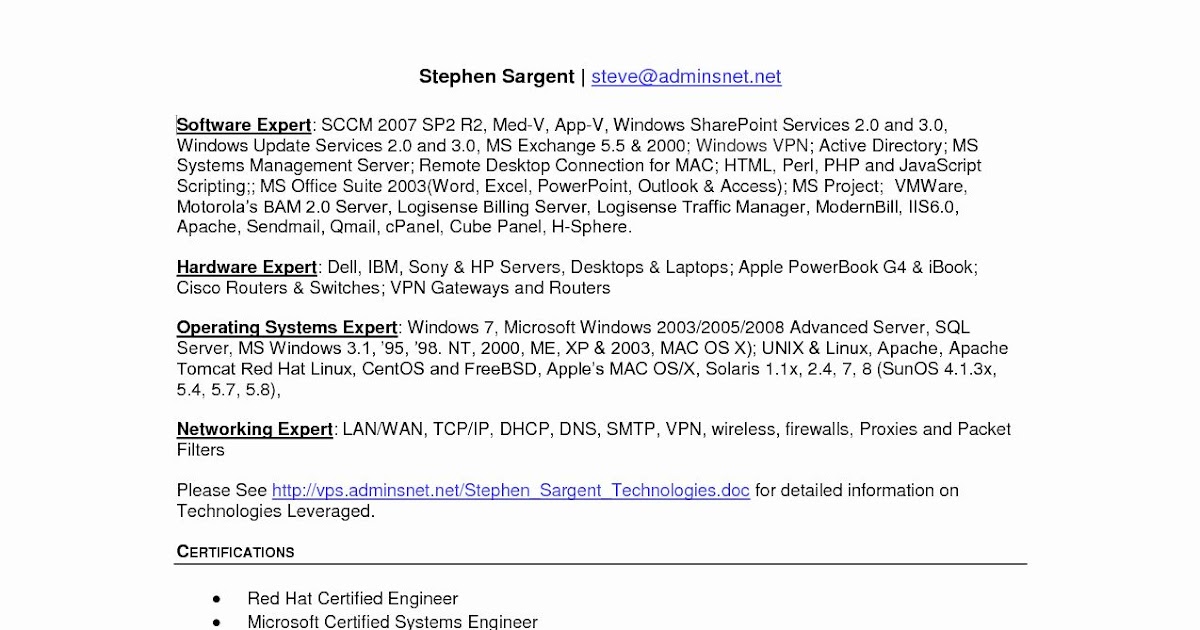Viewport: 1200px width, 630px height.
Task: Click the bullet before Microsoft Certified Systems Engineer
Action: coord(217,623)
